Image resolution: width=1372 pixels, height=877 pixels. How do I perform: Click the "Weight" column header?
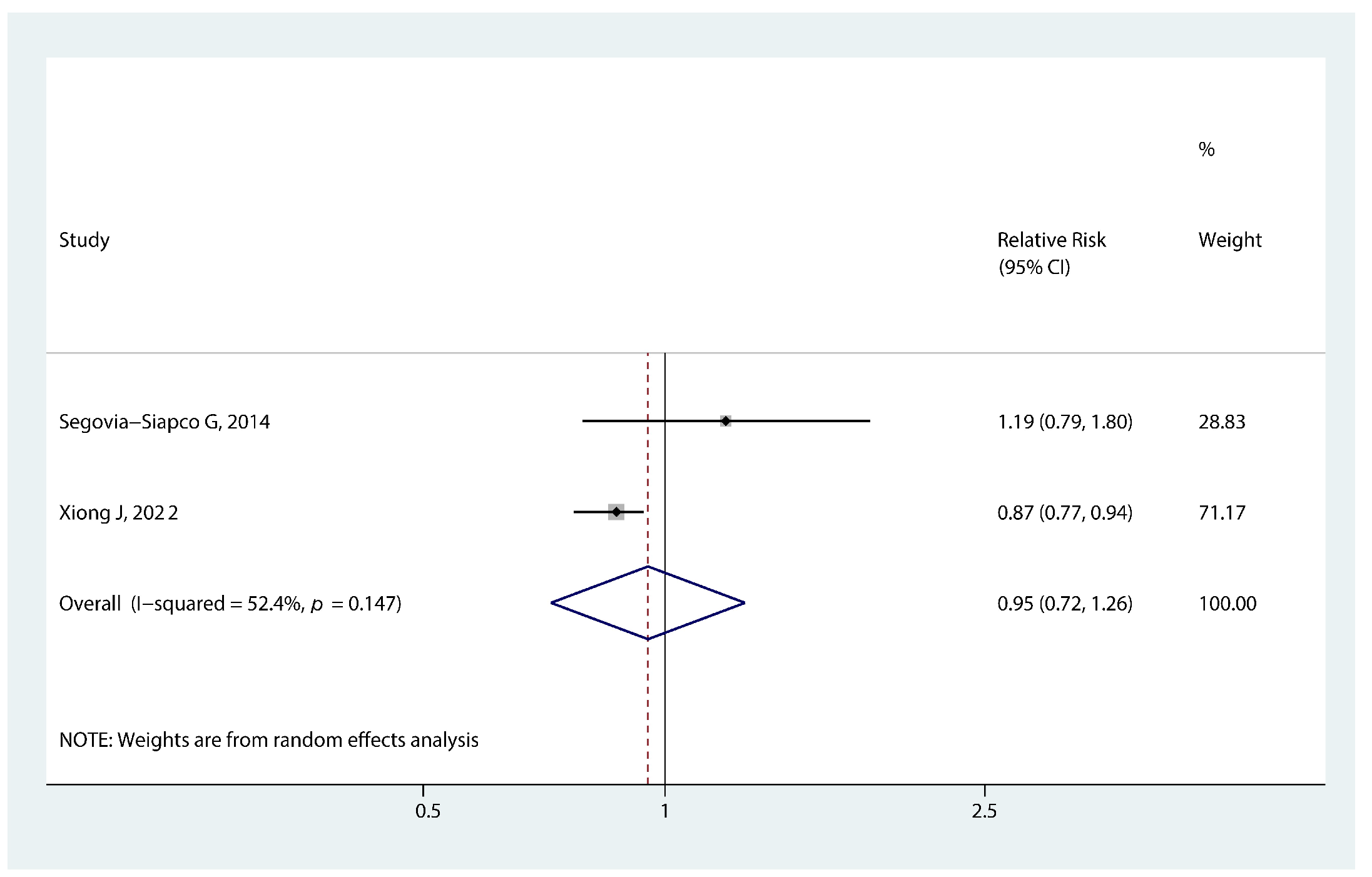pos(1229,240)
